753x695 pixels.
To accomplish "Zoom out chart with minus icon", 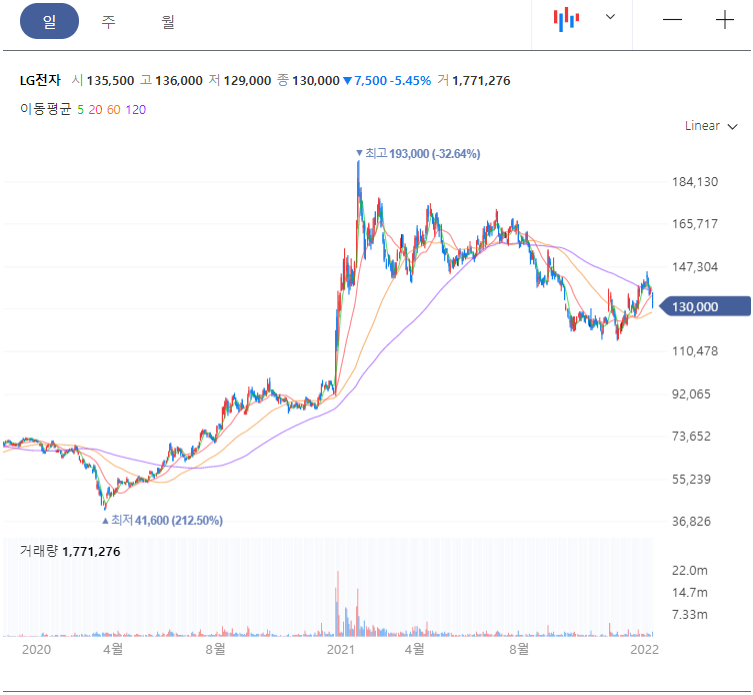I will click(672, 20).
